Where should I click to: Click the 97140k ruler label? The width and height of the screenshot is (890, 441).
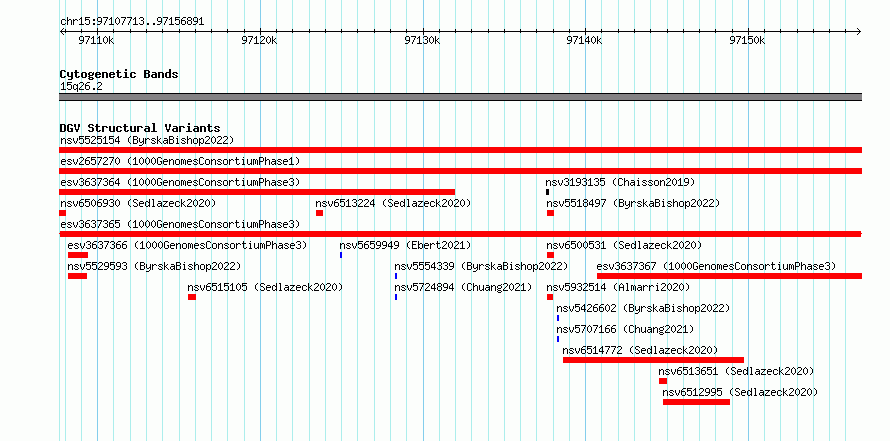coord(585,40)
